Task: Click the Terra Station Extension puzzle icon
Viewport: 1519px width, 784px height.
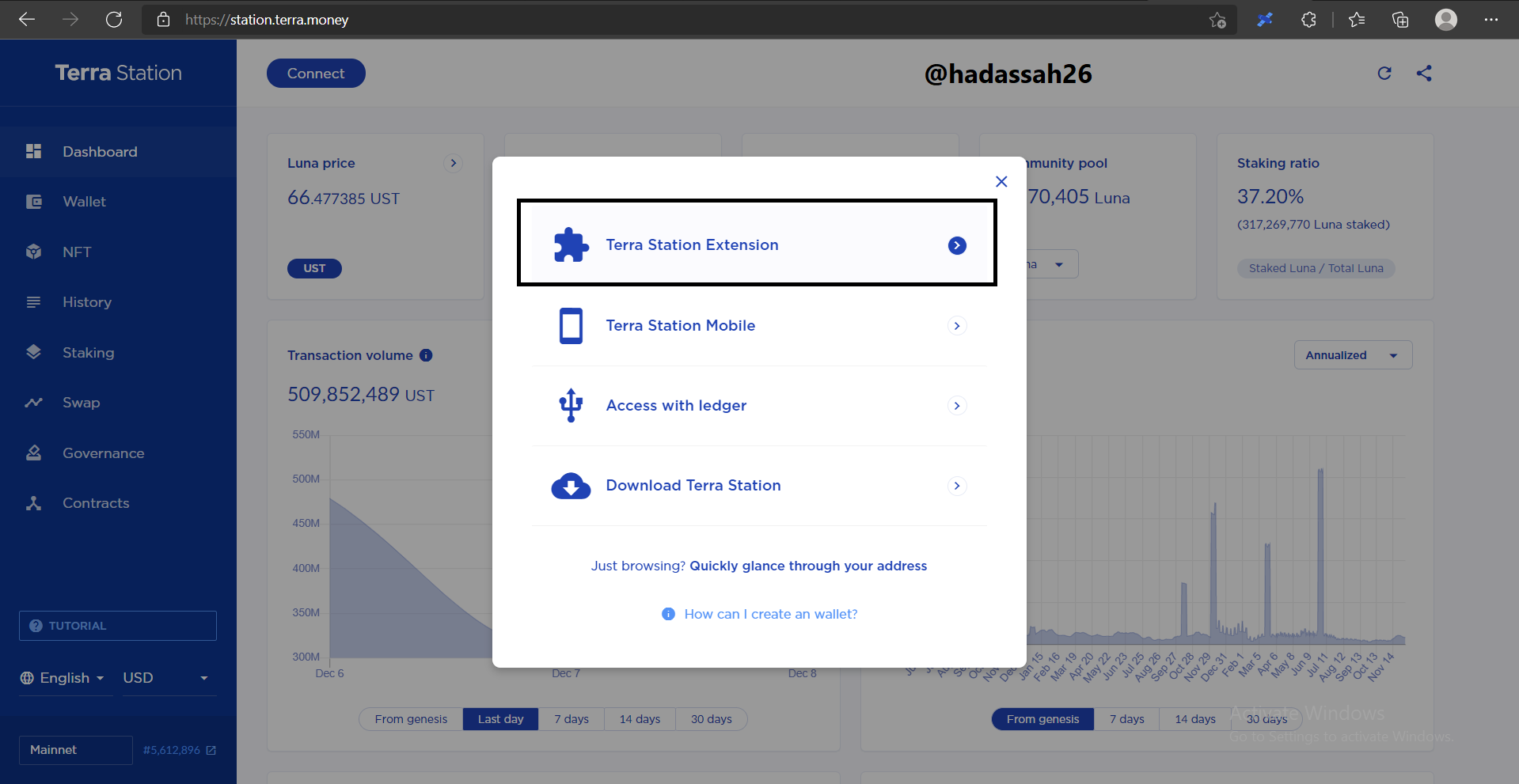Action: click(x=571, y=245)
